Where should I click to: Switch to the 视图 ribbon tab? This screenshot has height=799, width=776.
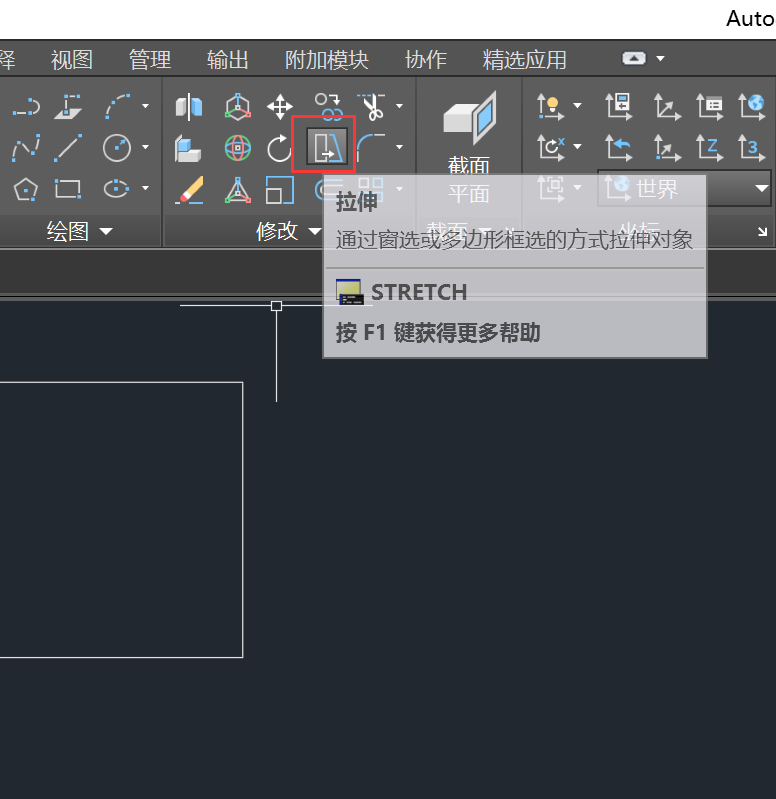tap(72, 60)
